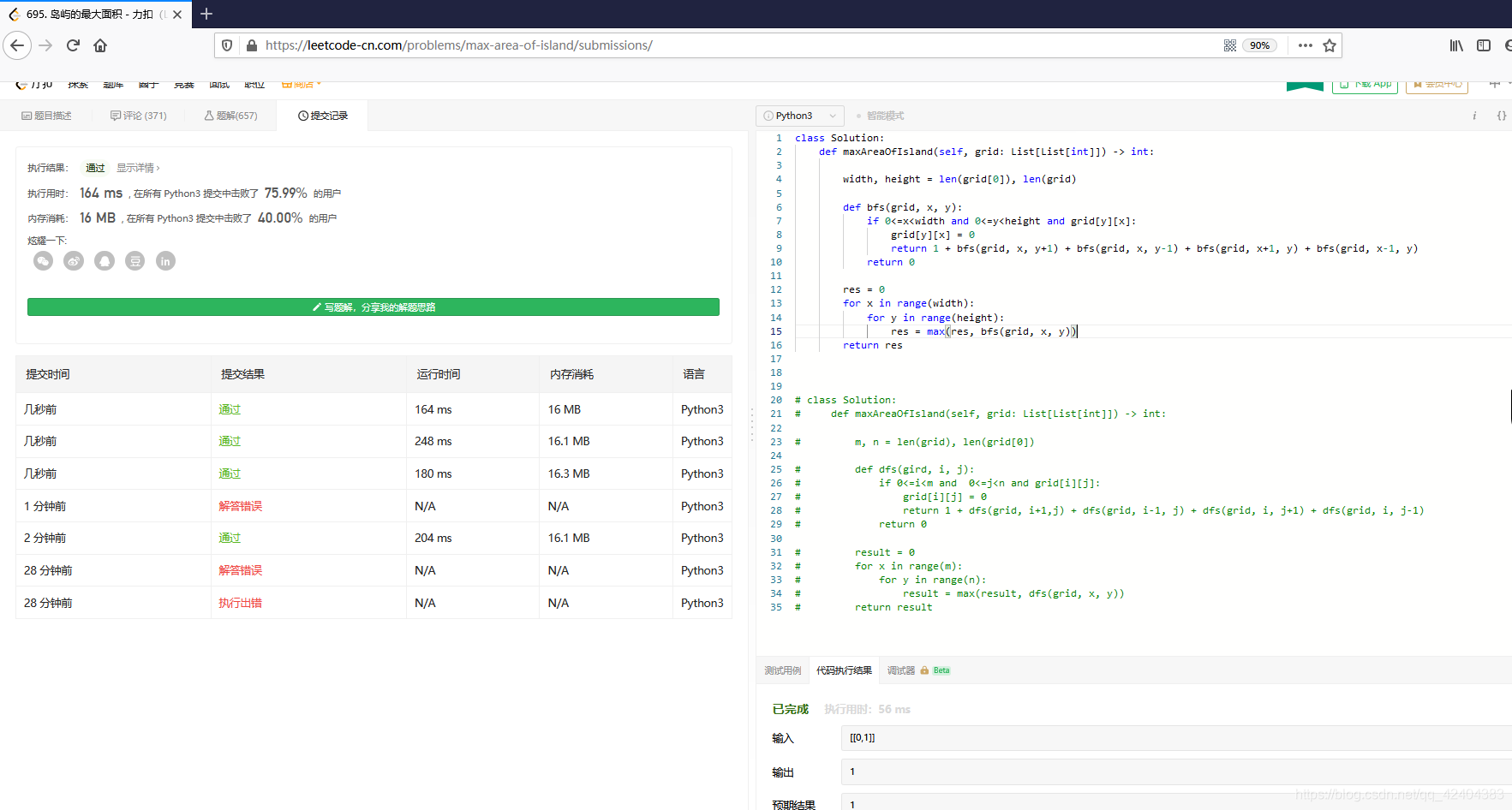Click the green 写题解 share solution button
This screenshot has width=1512, height=810.
(374, 307)
